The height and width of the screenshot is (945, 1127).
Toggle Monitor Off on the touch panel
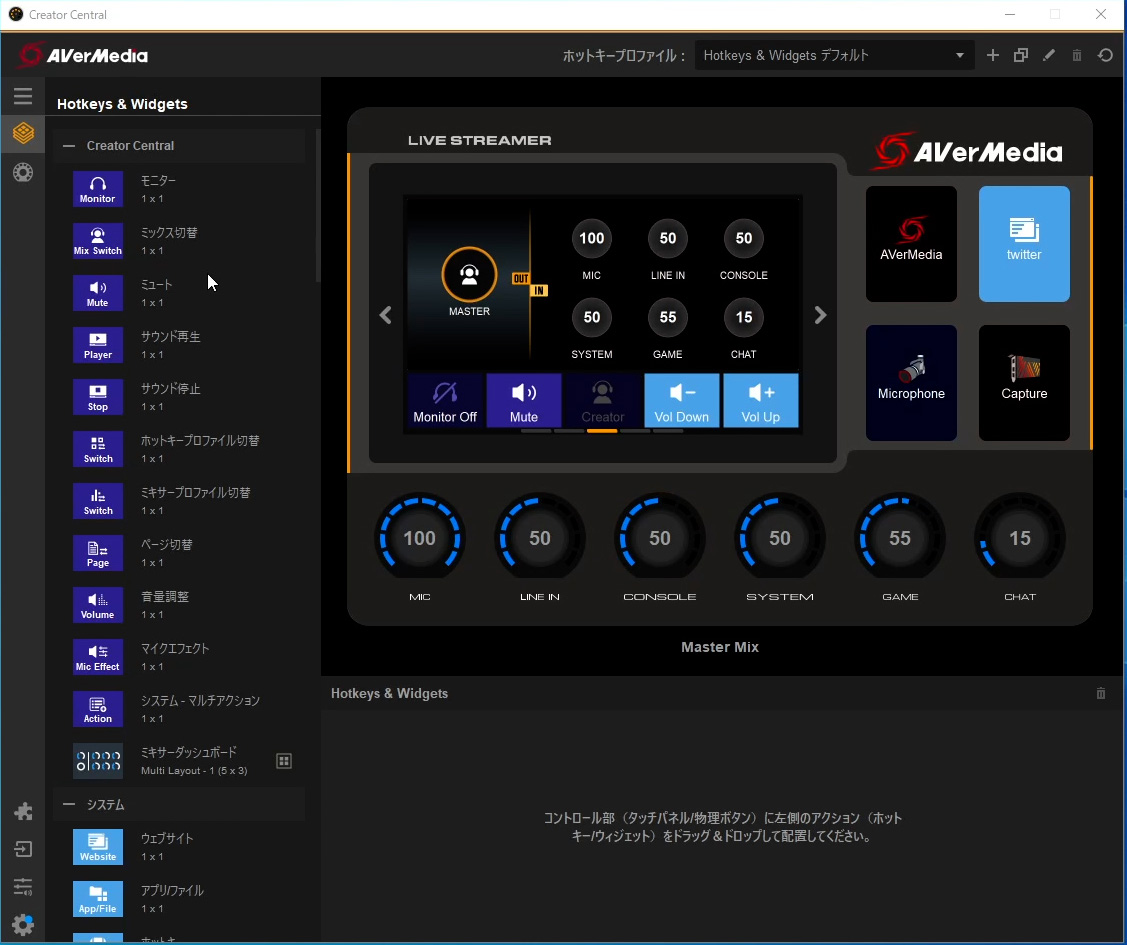(445, 400)
